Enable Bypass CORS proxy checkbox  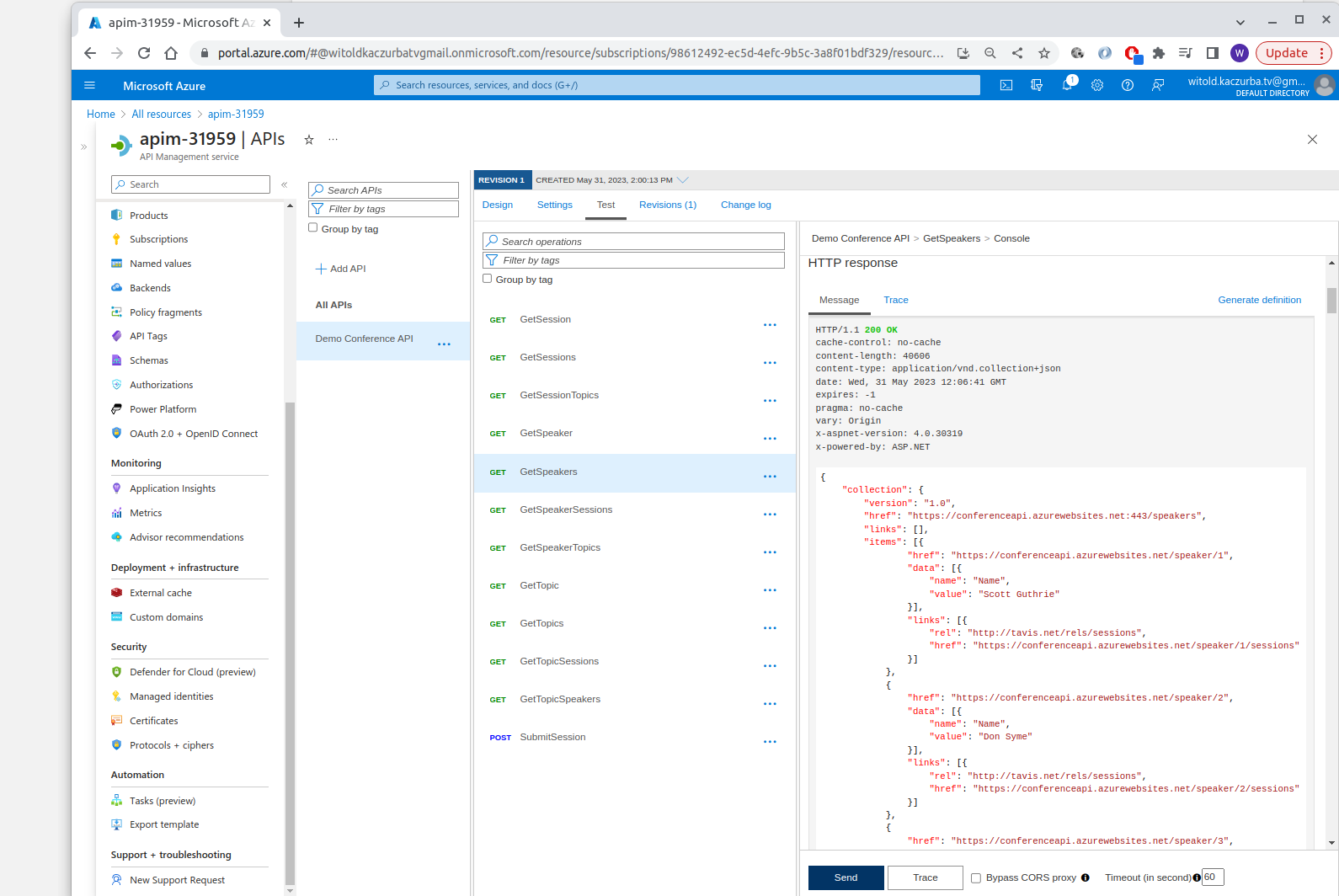point(976,877)
